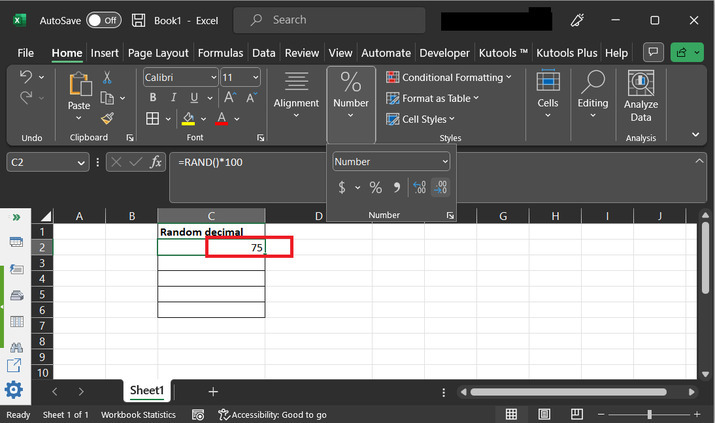Apply the Comma Style format
Image resolution: width=715 pixels, height=423 pixels.
tap(396, 187)
